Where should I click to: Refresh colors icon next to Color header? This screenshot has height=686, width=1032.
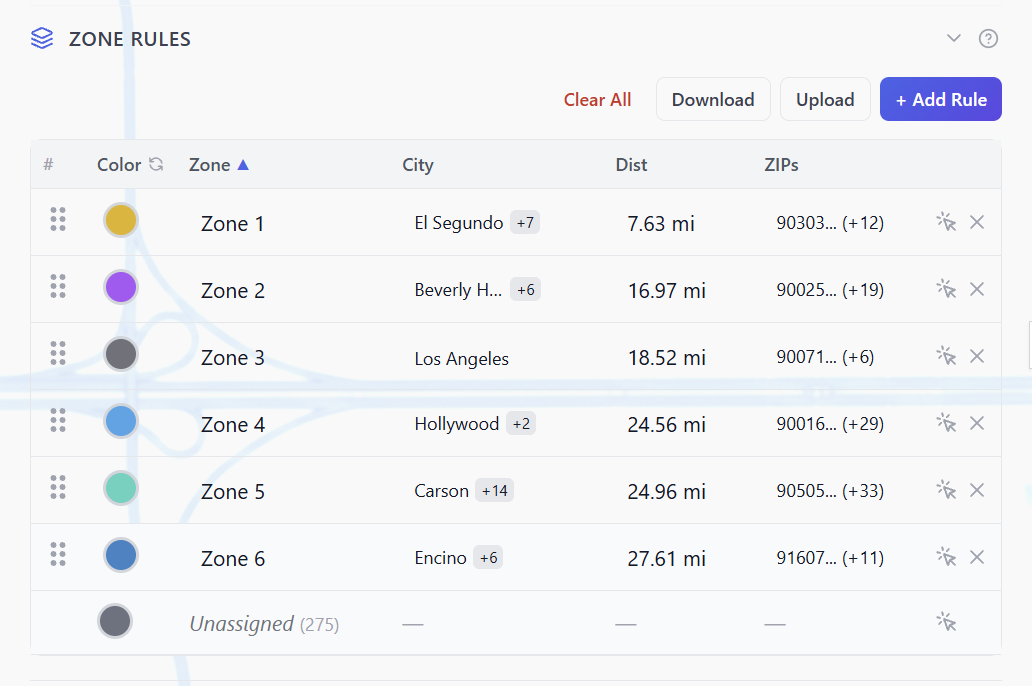(x=156, y=164)
